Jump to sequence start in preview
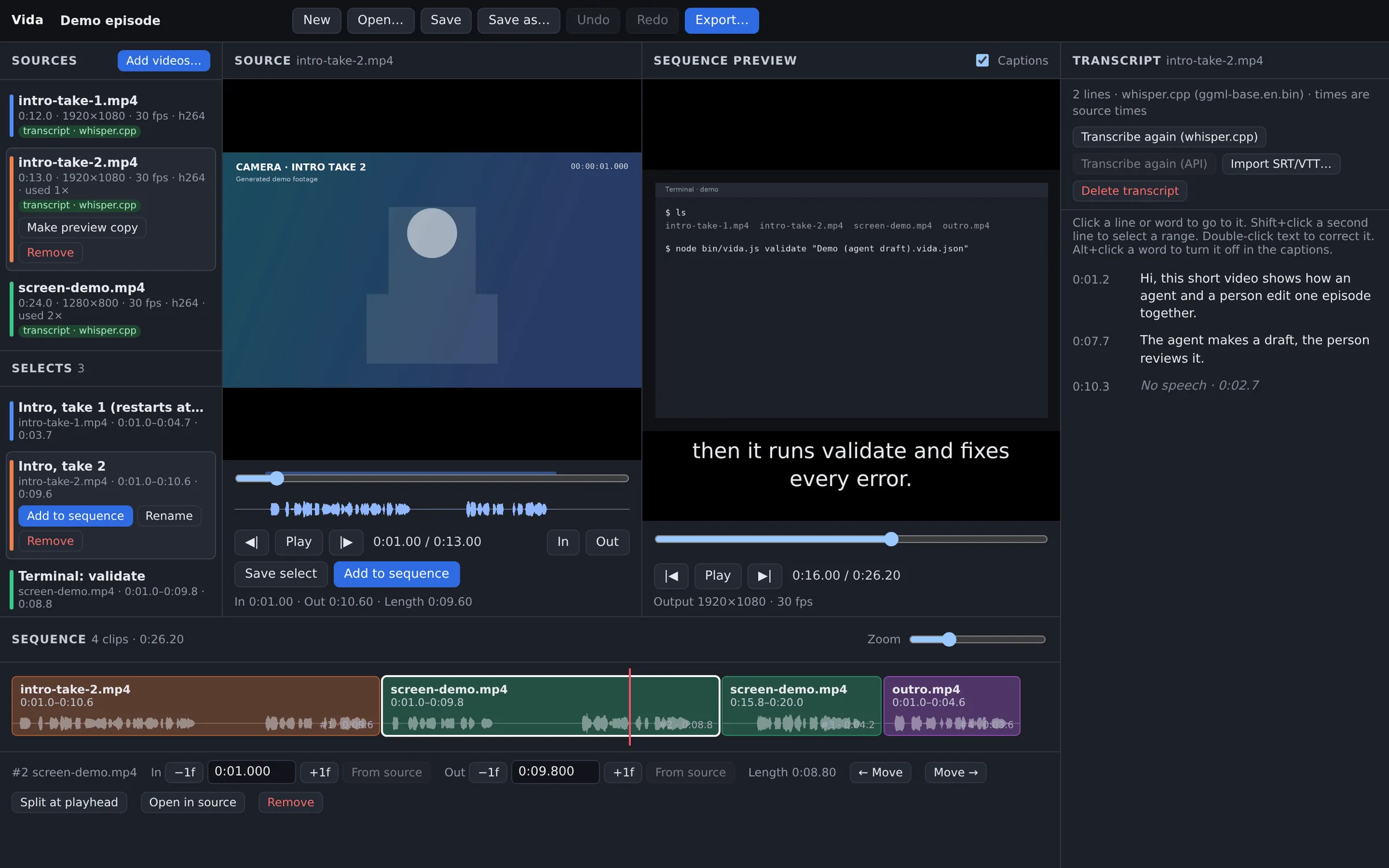The height and width of the screenshot is (868, 1389). tap(671, 576)
